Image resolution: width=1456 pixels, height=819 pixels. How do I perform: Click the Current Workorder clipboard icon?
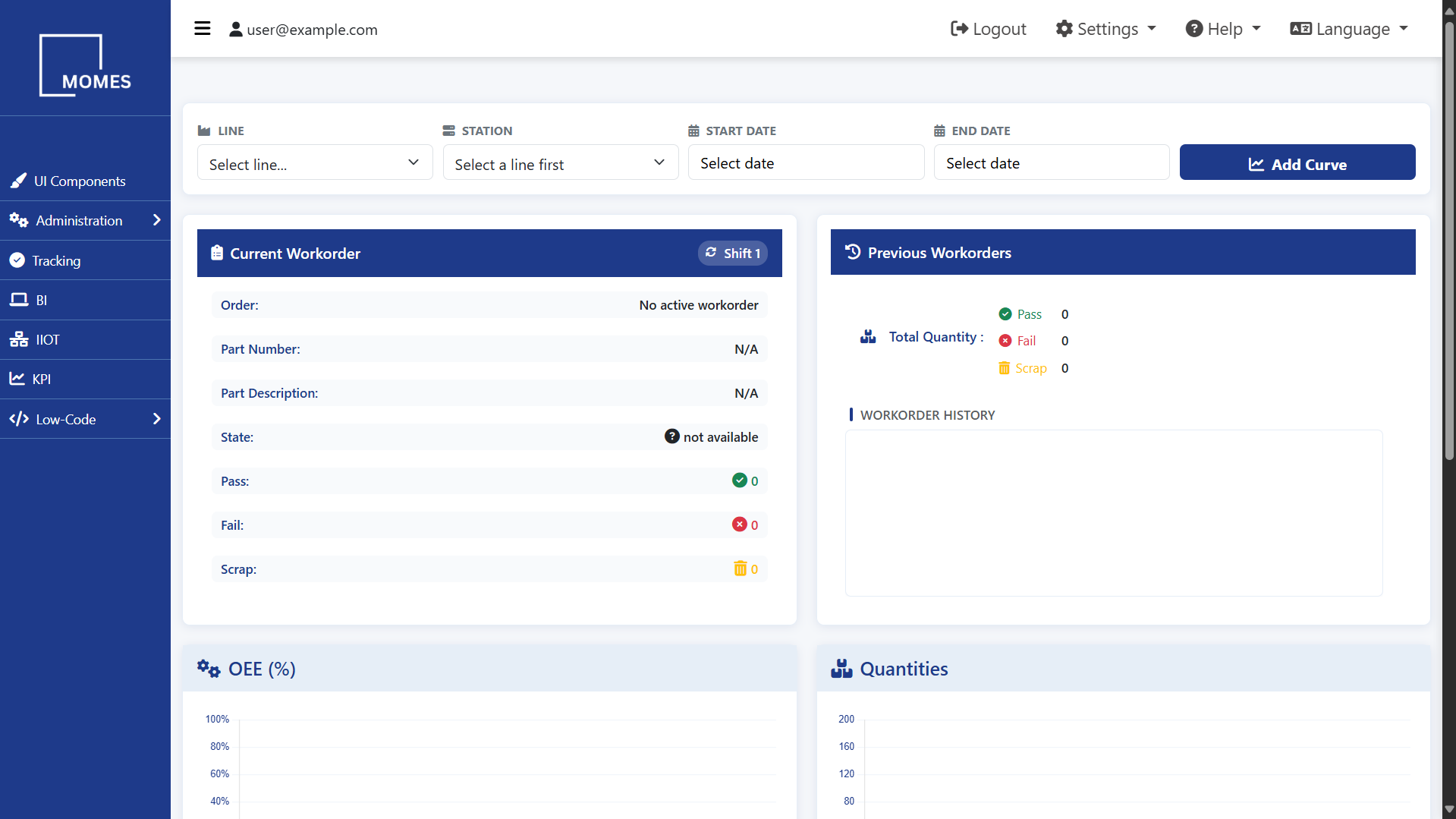(x=217, y=253)
